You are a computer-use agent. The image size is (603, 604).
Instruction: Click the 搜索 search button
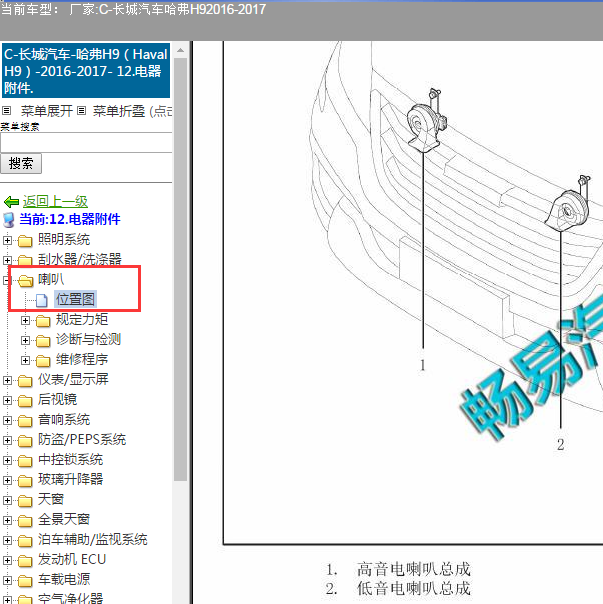pos(21,164)
